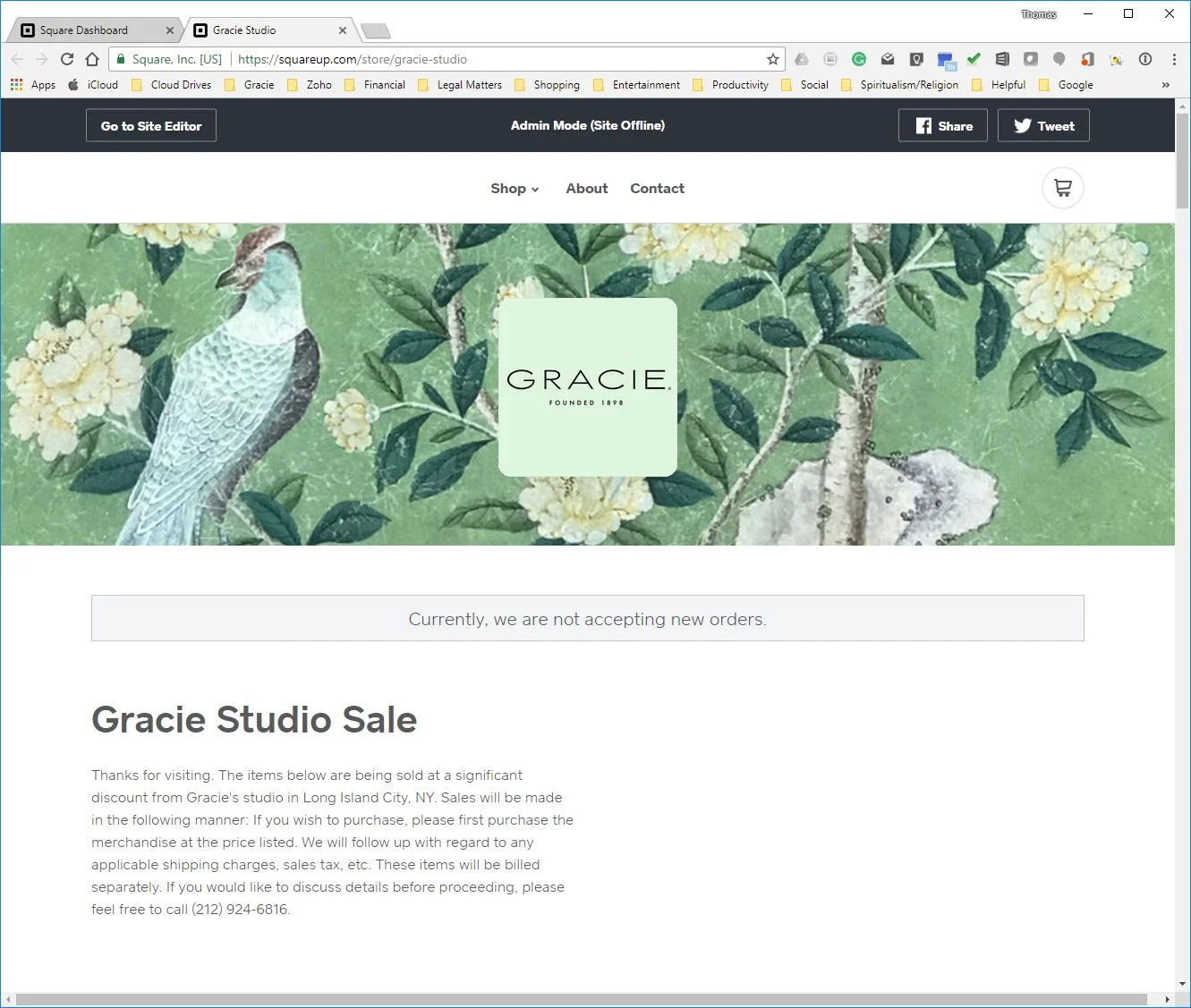Click the Office extension icon

(1088, 59)
